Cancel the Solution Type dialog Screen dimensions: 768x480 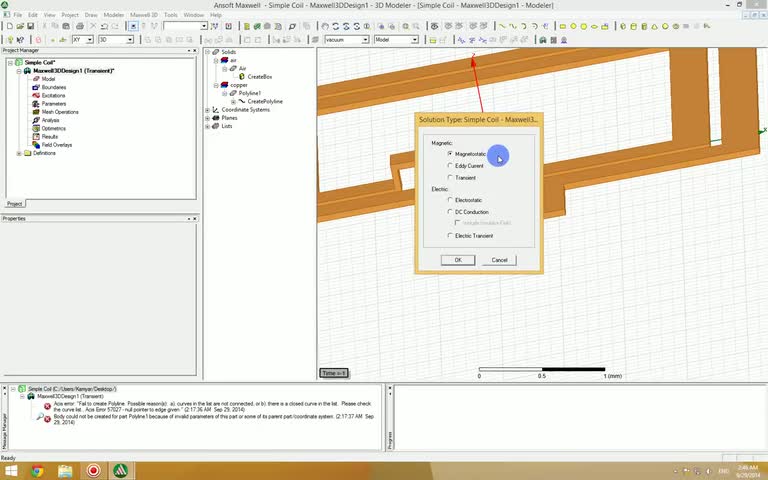coord(499,260)
